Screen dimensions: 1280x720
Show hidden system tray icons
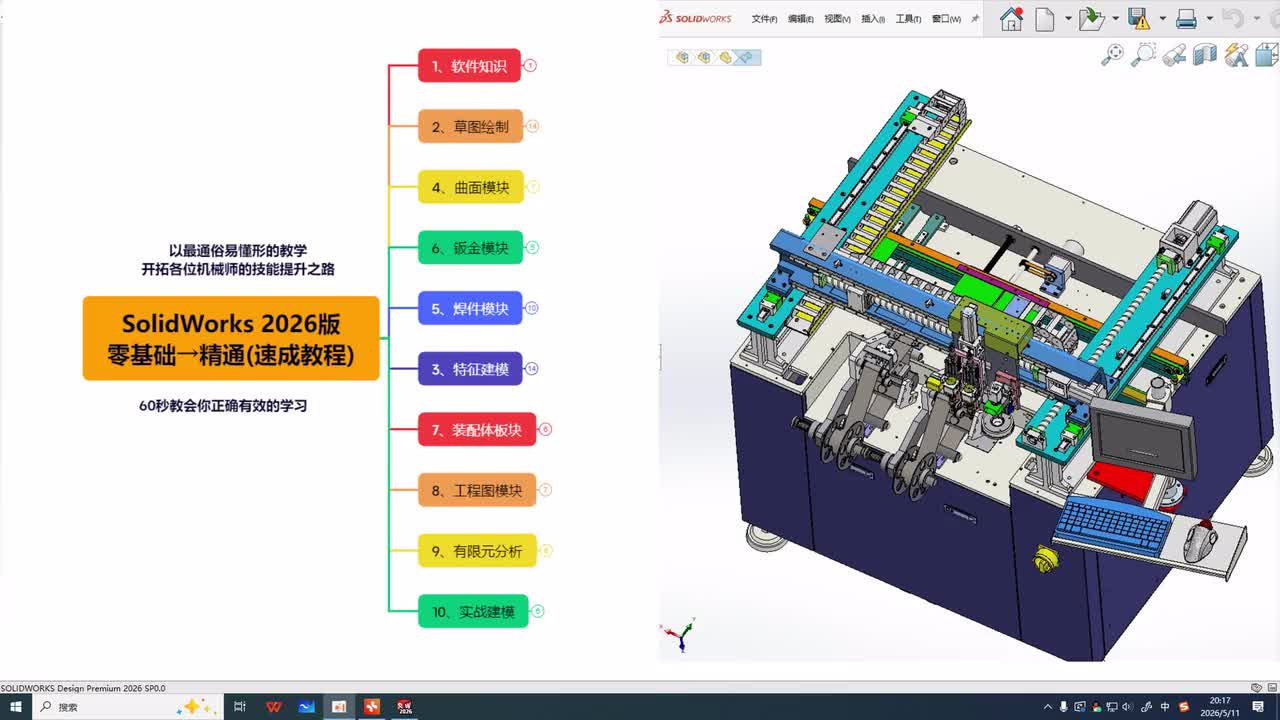[x=1047, y=707]
